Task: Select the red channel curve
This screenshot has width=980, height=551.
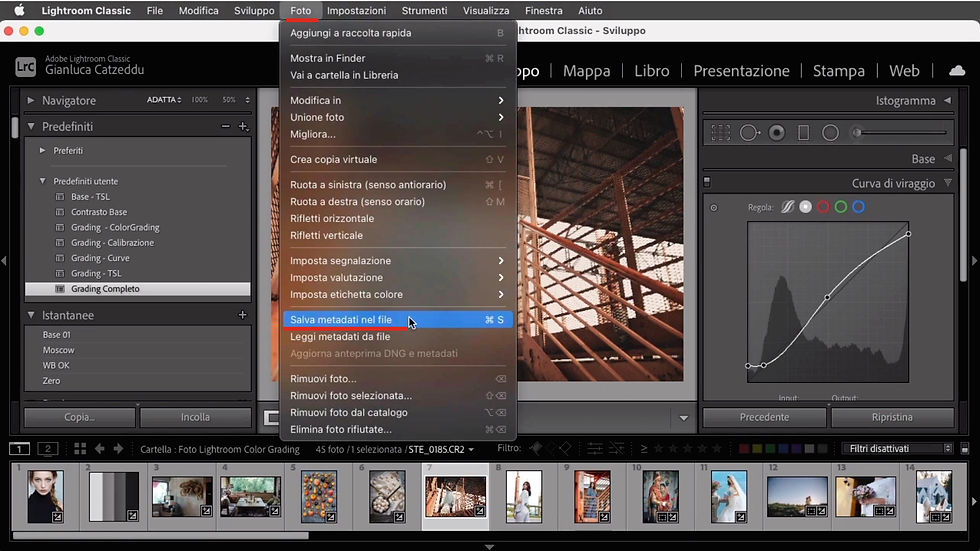Action: pyautogui.click(x=823, y=207)
